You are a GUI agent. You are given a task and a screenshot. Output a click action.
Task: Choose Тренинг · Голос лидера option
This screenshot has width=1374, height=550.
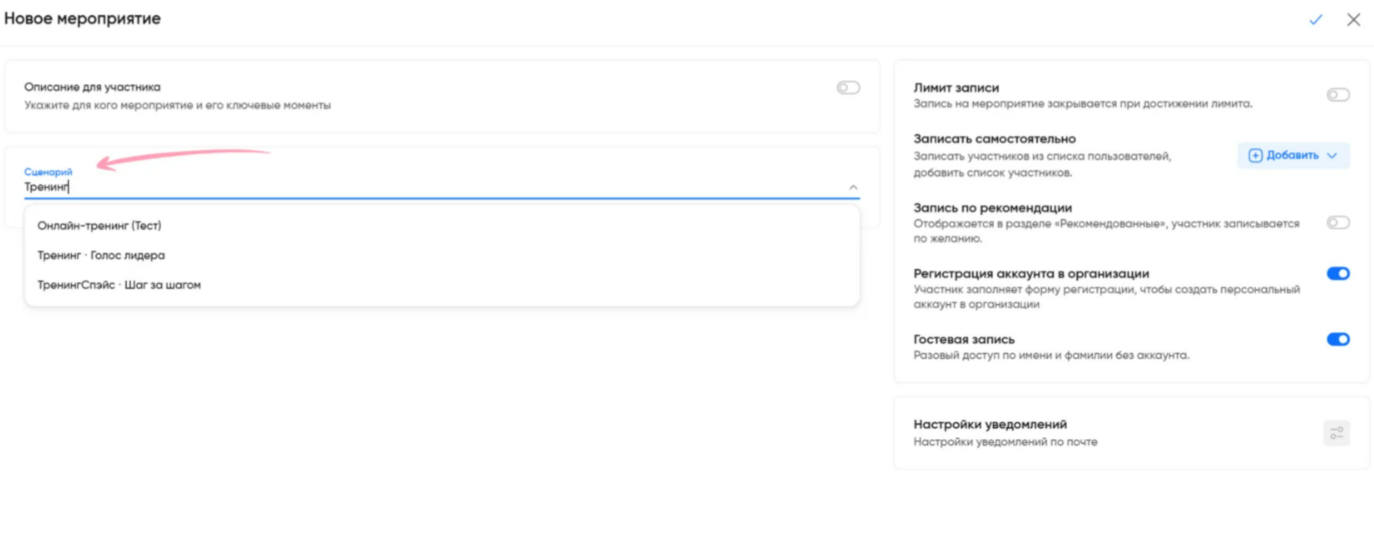coord(101,256)
